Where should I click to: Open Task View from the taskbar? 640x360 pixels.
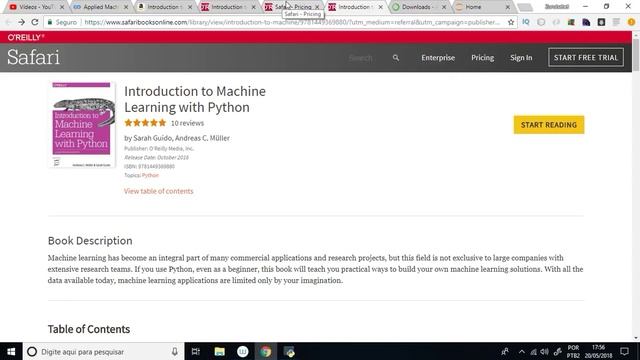coord(196,351)
